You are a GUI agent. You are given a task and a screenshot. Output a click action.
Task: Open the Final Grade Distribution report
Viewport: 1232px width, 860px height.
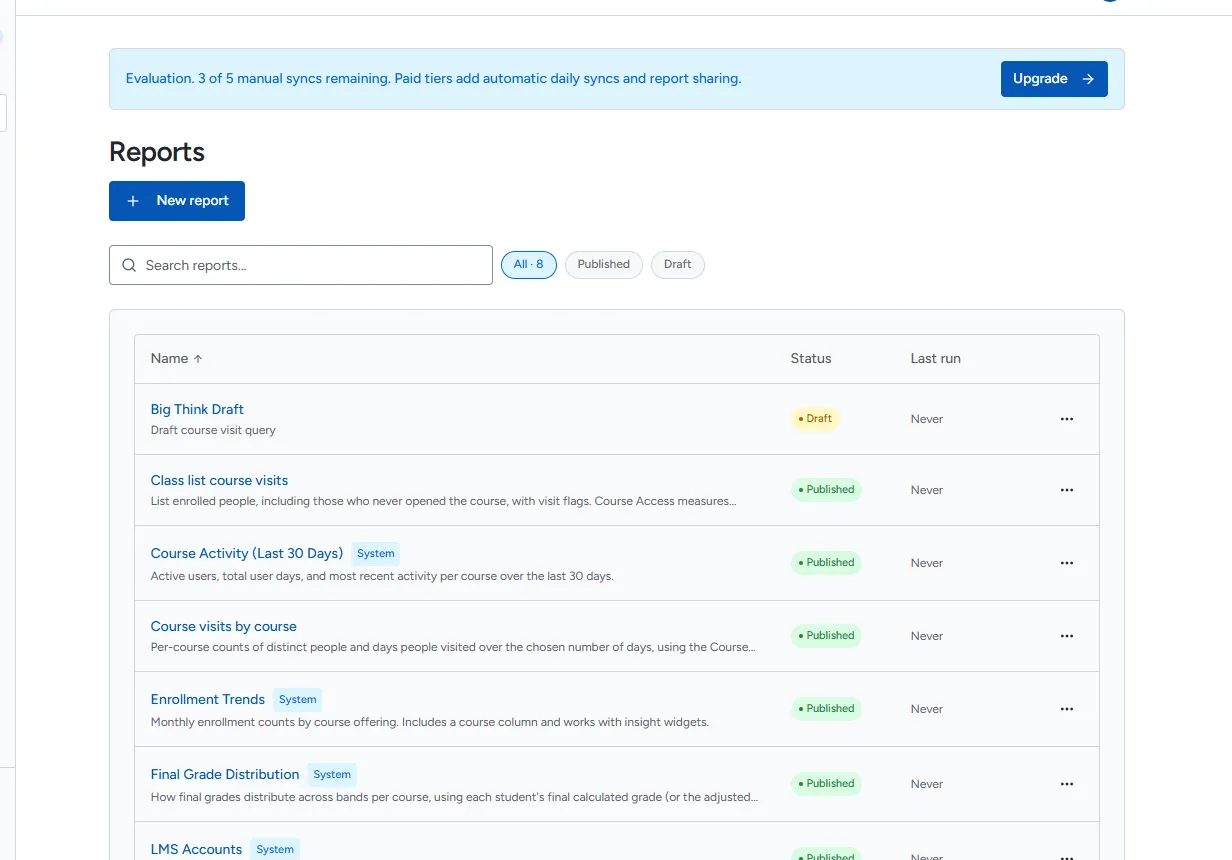[x=225, y=774]
